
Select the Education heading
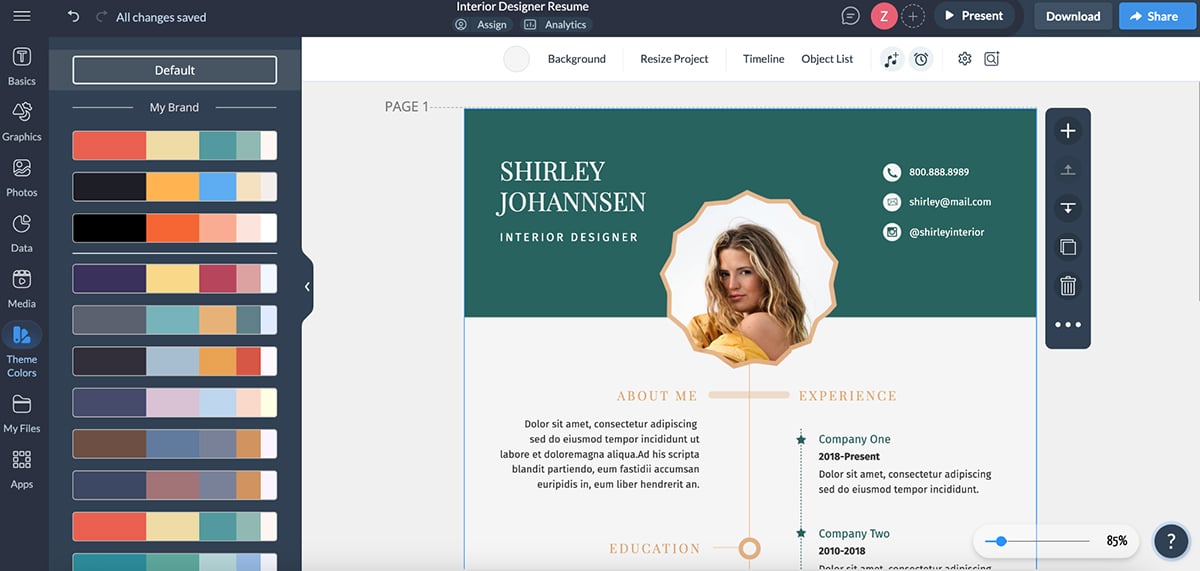click(x=655, y=548)
